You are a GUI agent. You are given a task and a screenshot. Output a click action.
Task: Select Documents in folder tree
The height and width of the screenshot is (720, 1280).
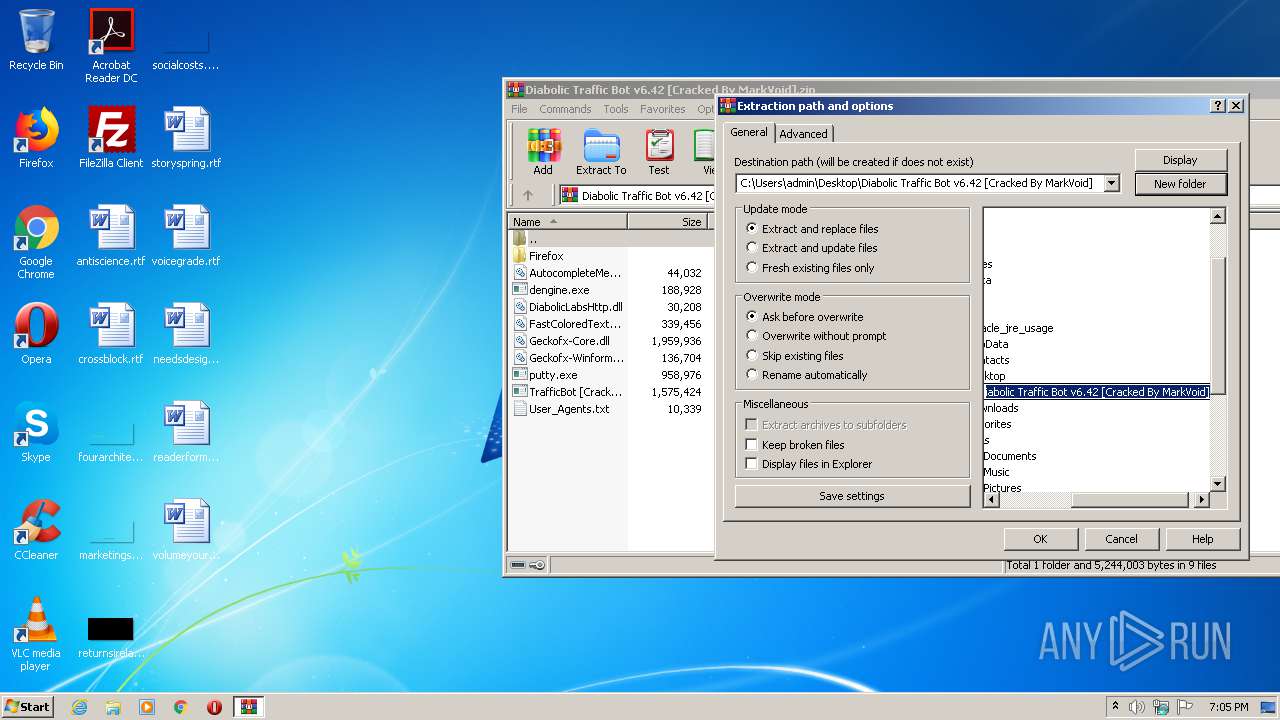pos(1009,456)
